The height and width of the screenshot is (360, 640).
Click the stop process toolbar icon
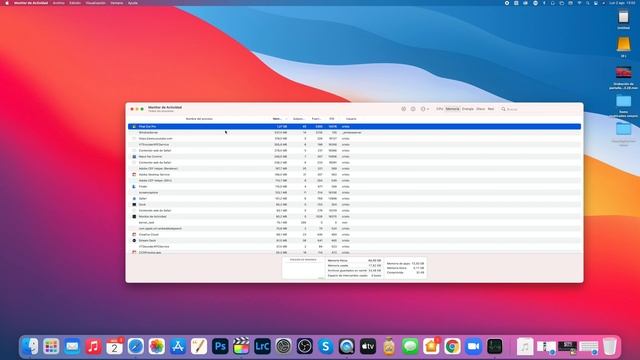(x=403, y=109)
